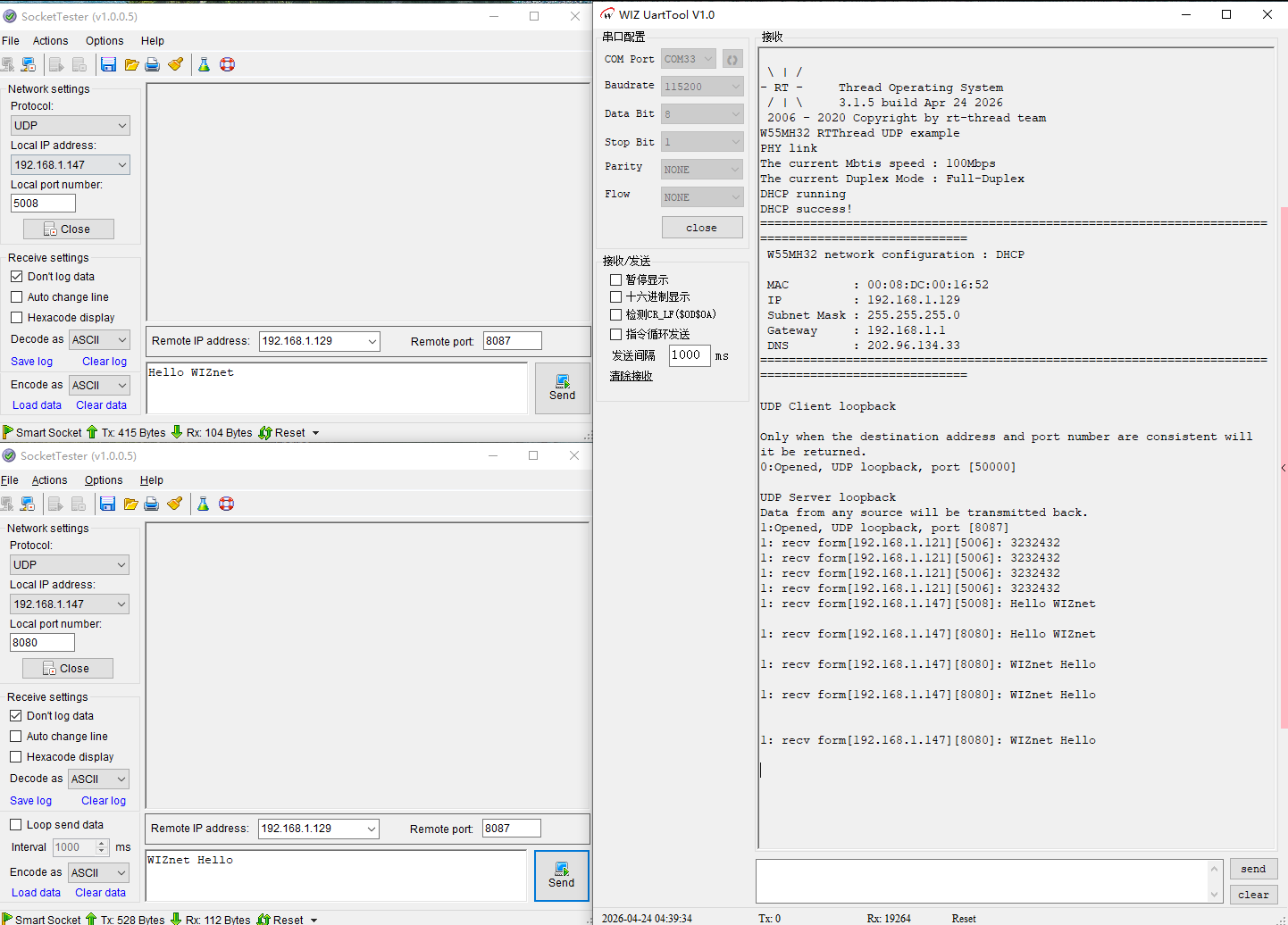Screen dimensions: 1288x925
Task: Click the lifebuoy help icon in lower SocketTester toolbar
Action: pyautogui.click(x=226, y=504)
